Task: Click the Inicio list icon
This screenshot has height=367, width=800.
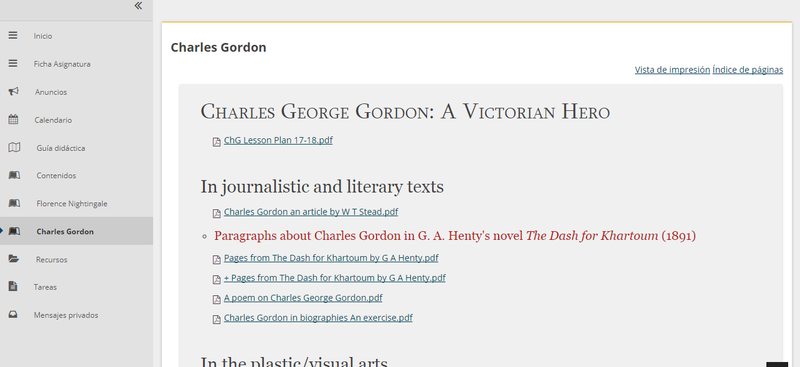Action: (13, 36)
